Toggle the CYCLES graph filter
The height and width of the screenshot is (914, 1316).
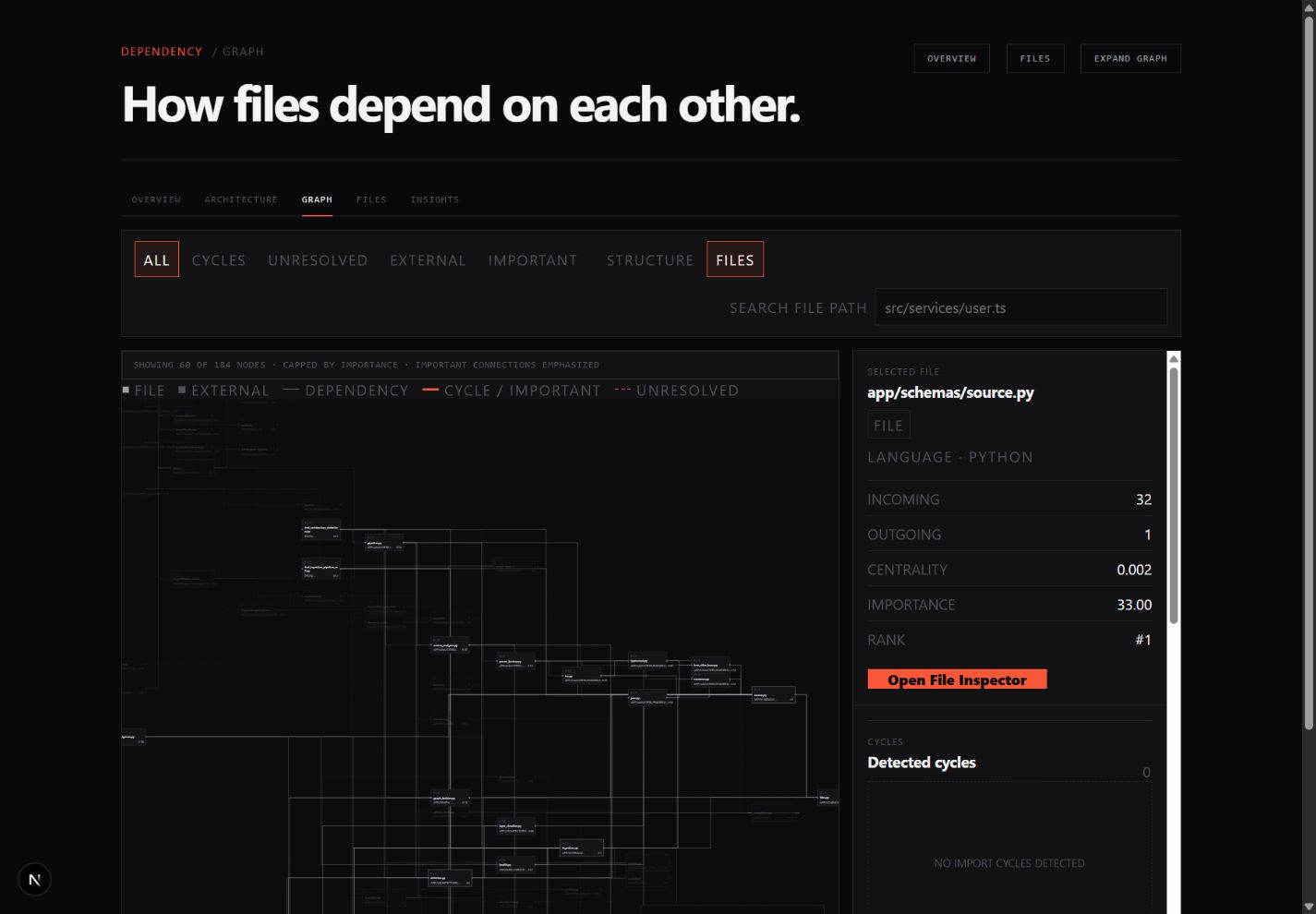(x=219, y=260)
